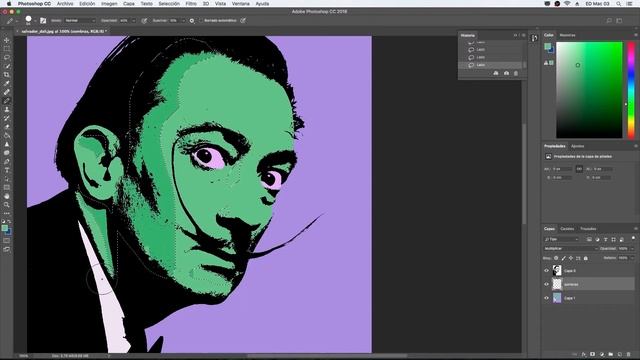This screenshot has width=640, height=360.
Task: Select the Rectangular Marquee tool
Action: (x=7, y=49)
